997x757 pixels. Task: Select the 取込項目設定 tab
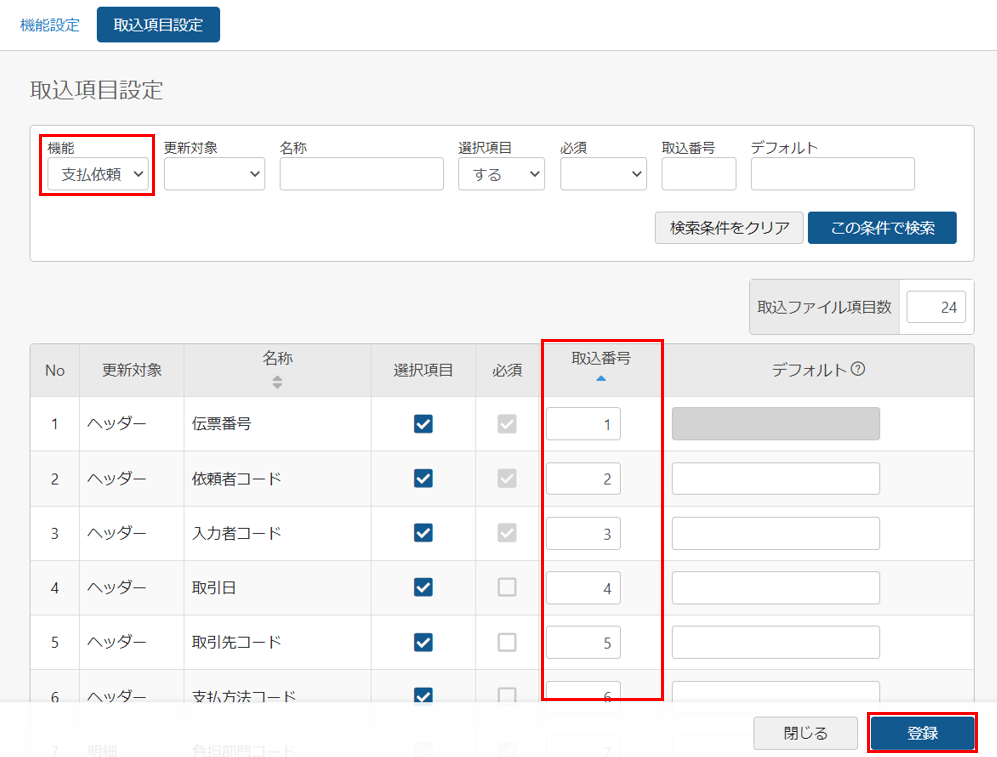click(x=158, y=25)
